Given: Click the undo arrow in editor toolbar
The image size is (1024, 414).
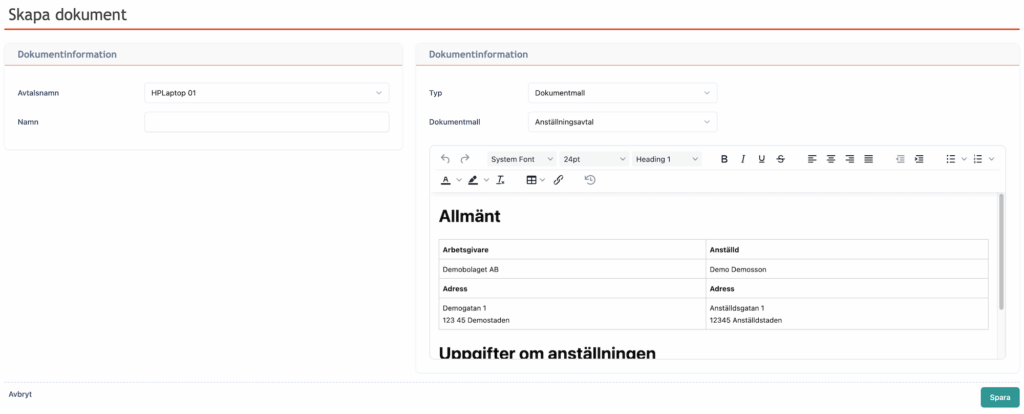Looking at the screenshot, I should coord(445,159).
